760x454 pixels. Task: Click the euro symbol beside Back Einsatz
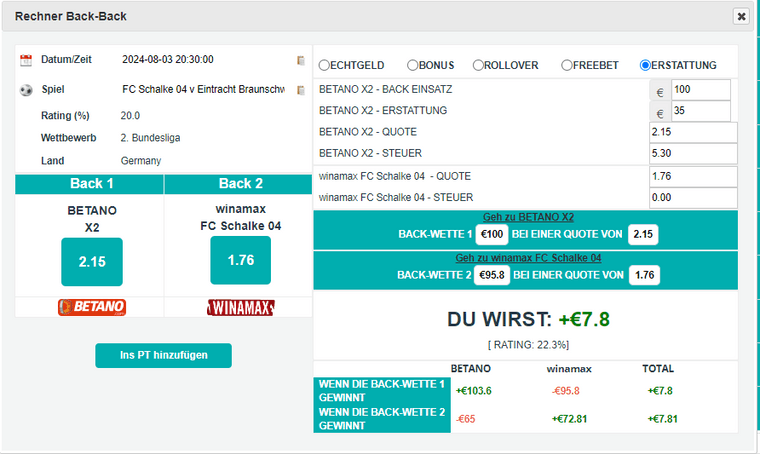tap(660, 92)
